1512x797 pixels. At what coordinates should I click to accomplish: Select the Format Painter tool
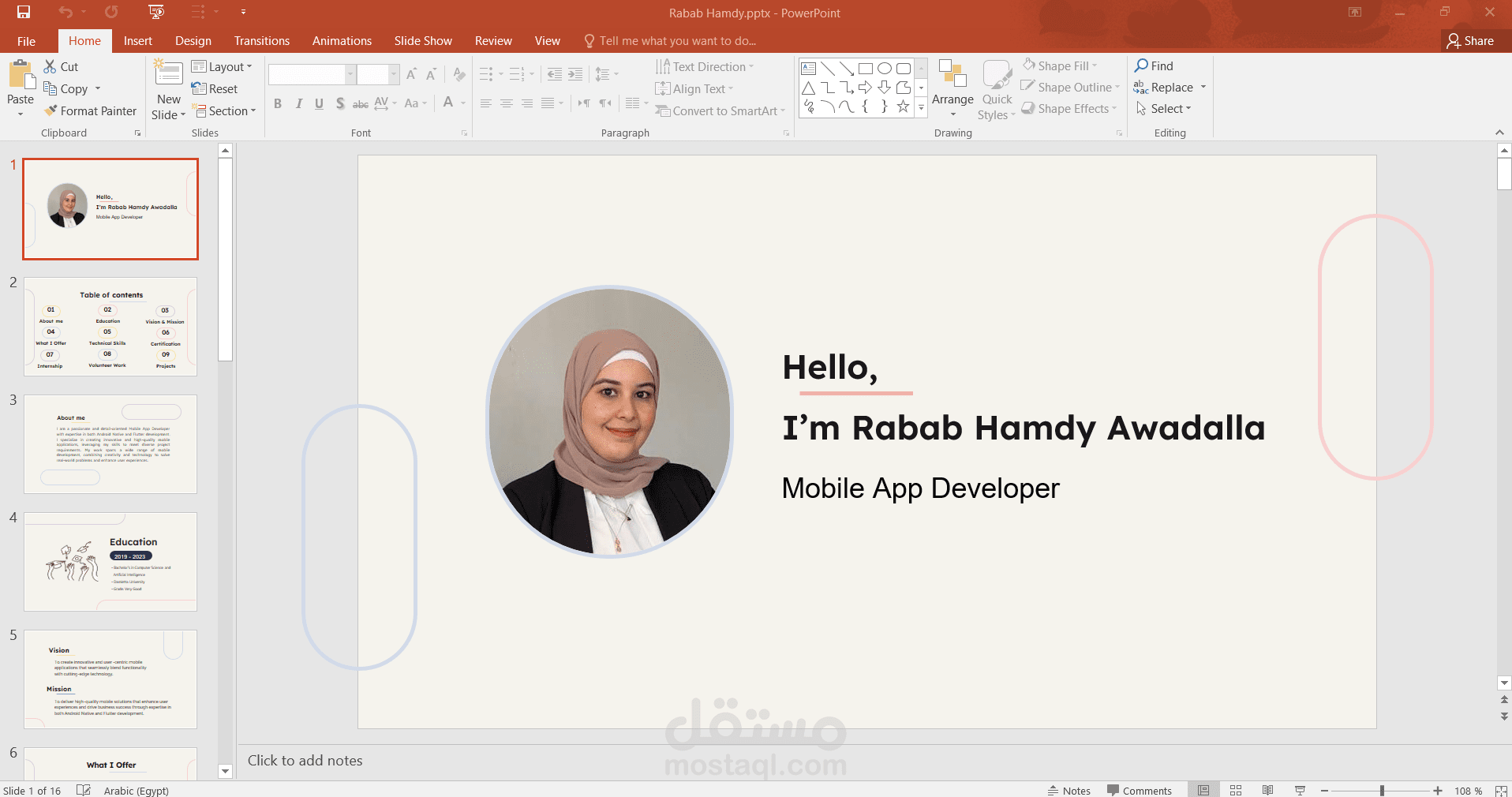click(90, 111)
